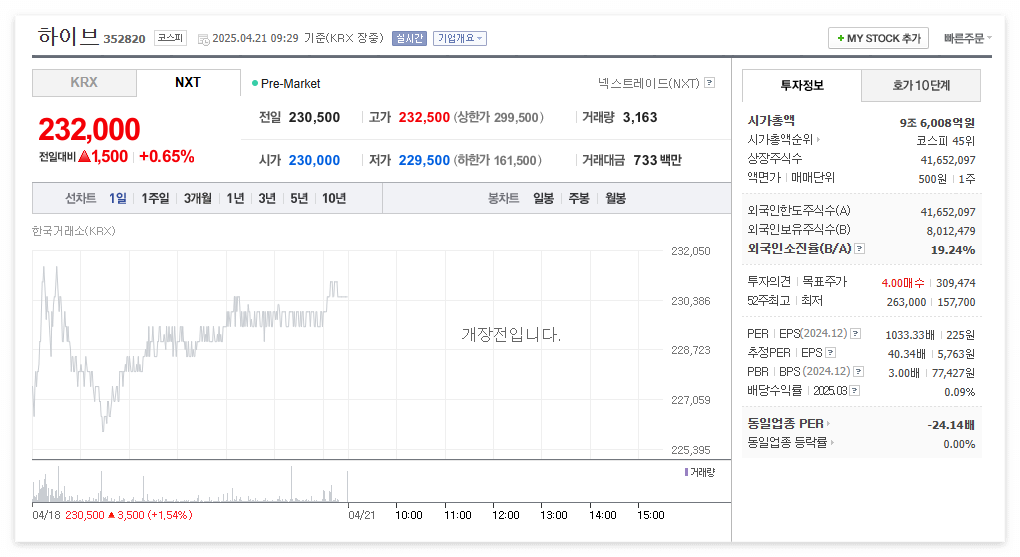This screenshot has height=557, width=1020.
Task: Click the 실시간 badge button
Action: 409,38
